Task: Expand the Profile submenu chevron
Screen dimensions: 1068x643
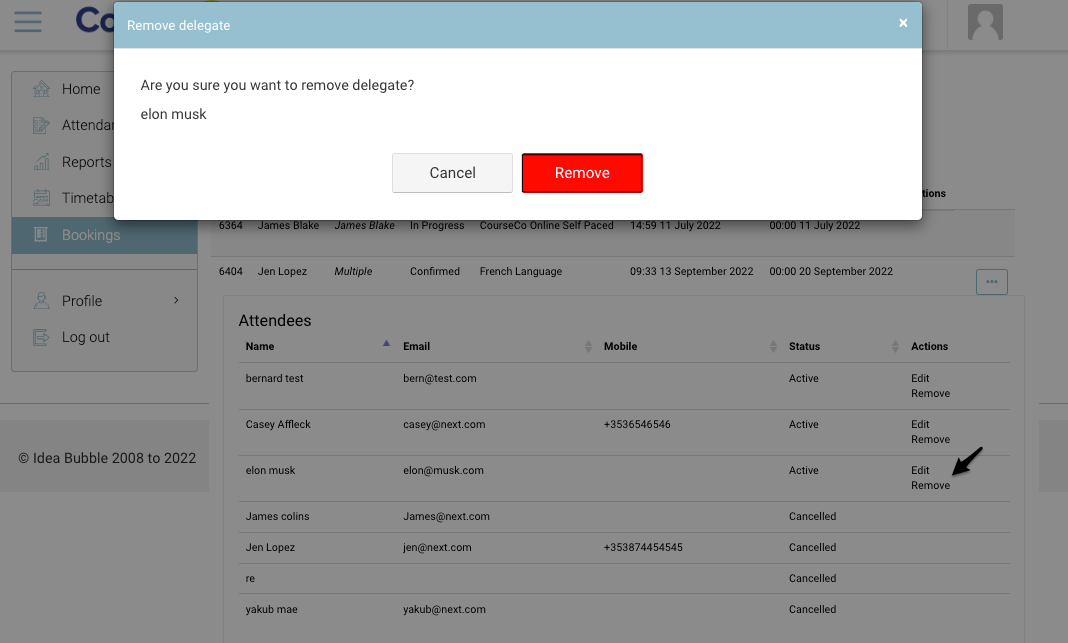Action: pos(176,300)
